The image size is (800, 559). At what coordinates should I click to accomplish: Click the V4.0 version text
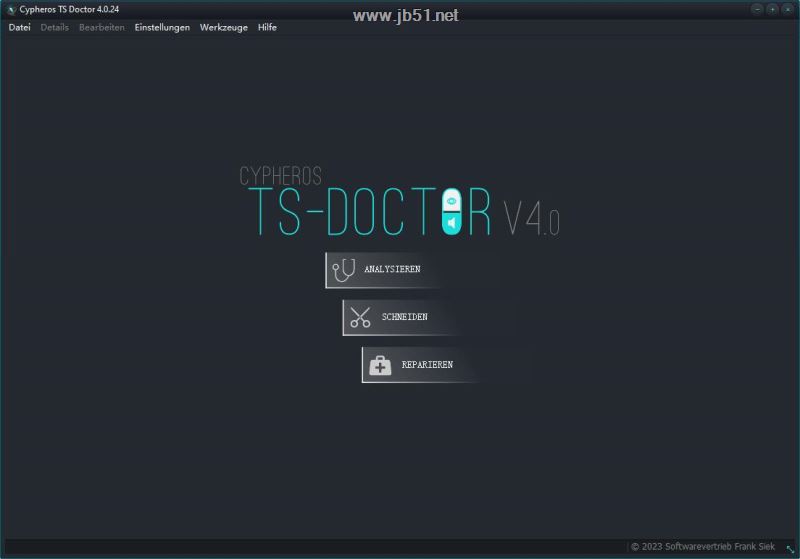(x=532, y=219)
